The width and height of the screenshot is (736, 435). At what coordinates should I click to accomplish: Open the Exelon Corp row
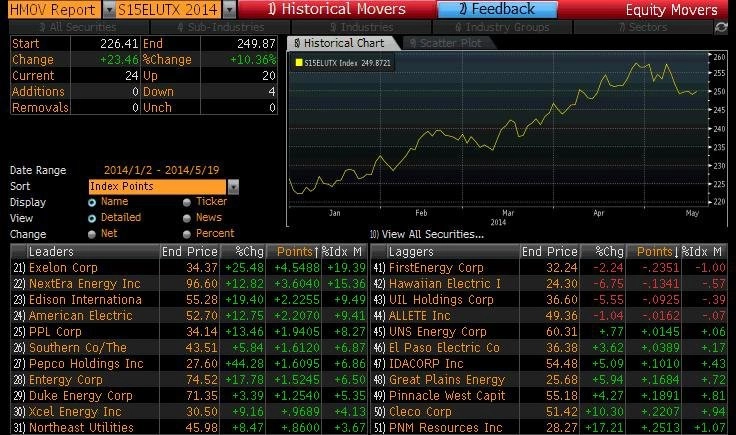pyautogui.click(x=189, y=267)
